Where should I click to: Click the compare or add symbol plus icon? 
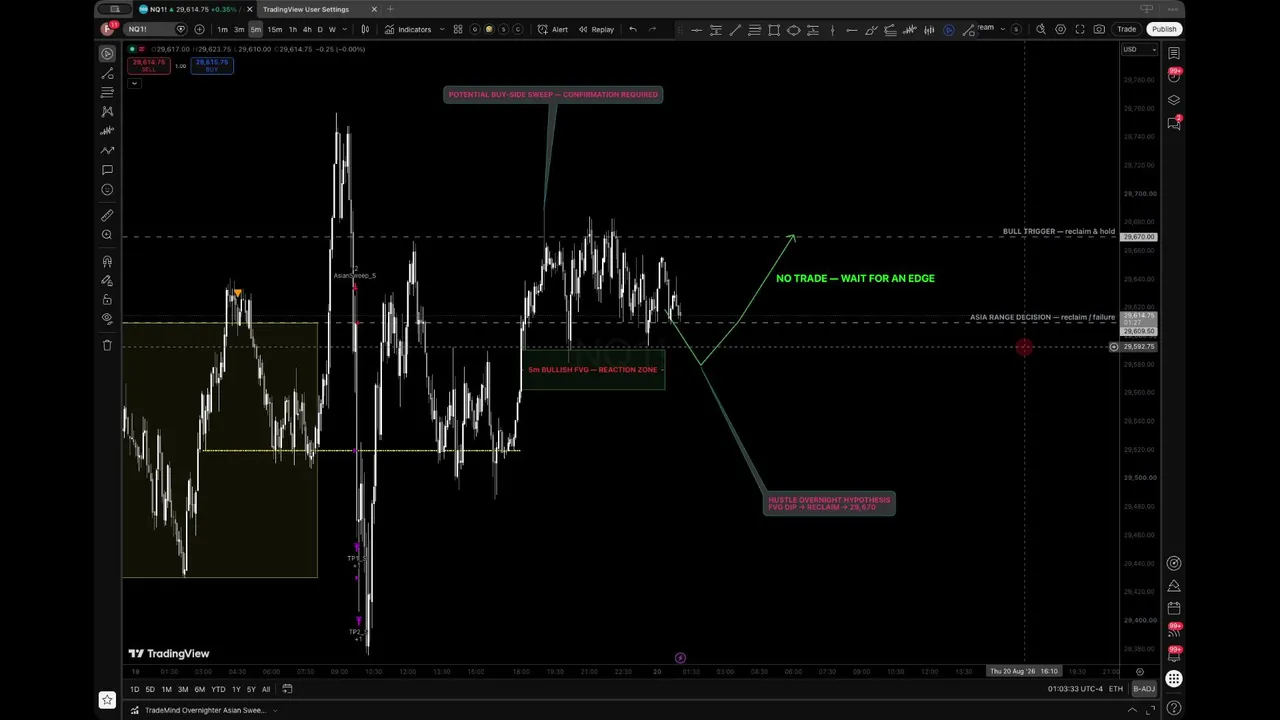click(199, 29)
